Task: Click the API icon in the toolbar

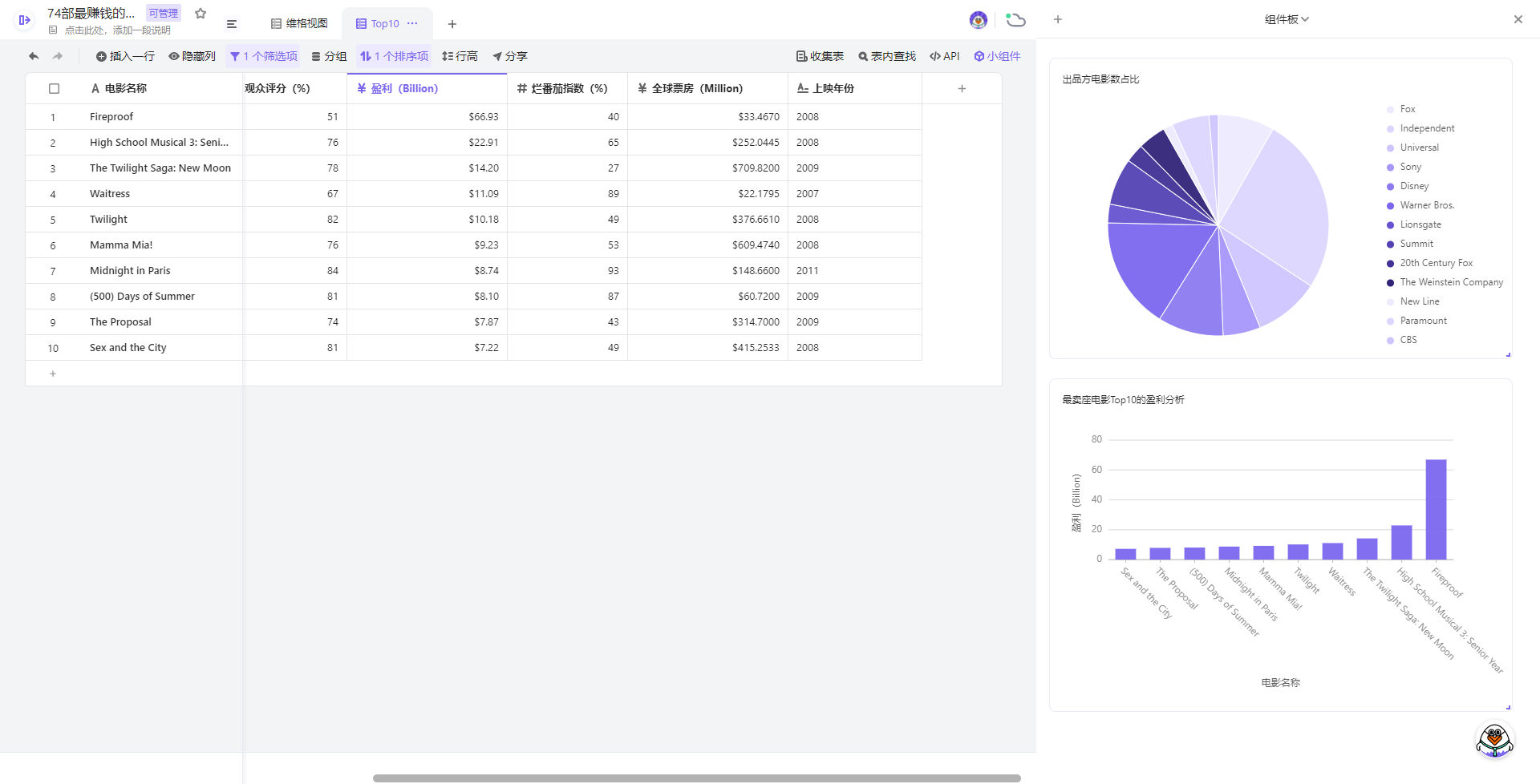Action: (x=945, y=56)
